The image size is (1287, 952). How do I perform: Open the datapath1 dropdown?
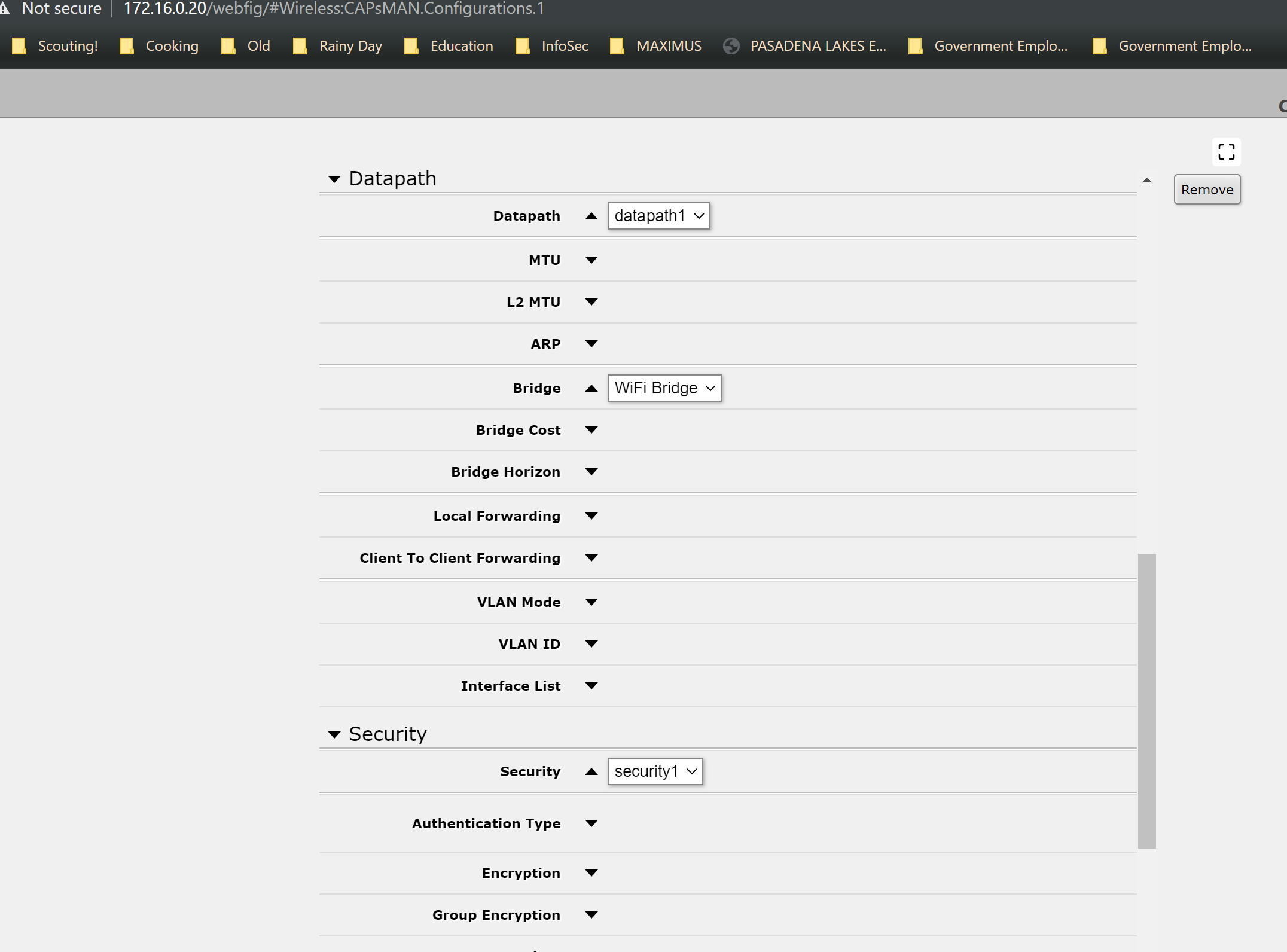click(x=658, y=216)
